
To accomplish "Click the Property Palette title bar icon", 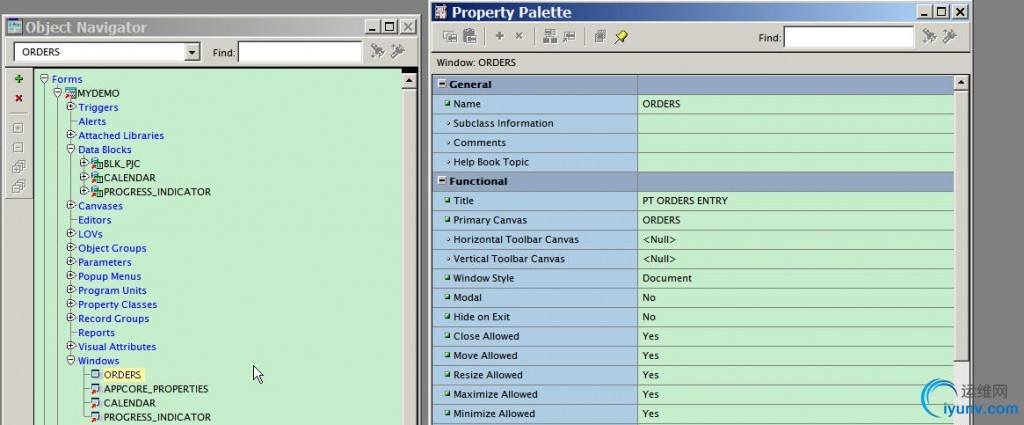I will point(441,12).
